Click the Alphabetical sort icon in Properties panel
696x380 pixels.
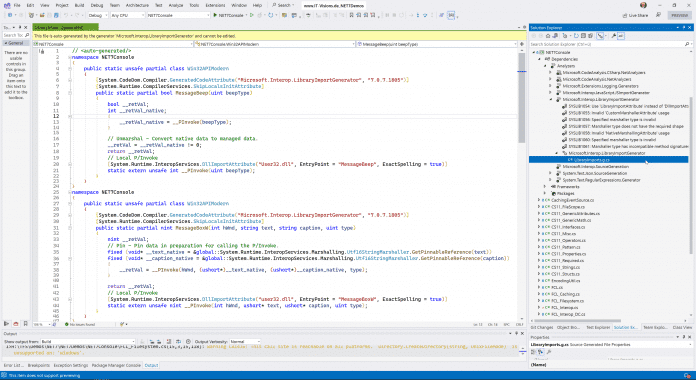click(540, 352)
